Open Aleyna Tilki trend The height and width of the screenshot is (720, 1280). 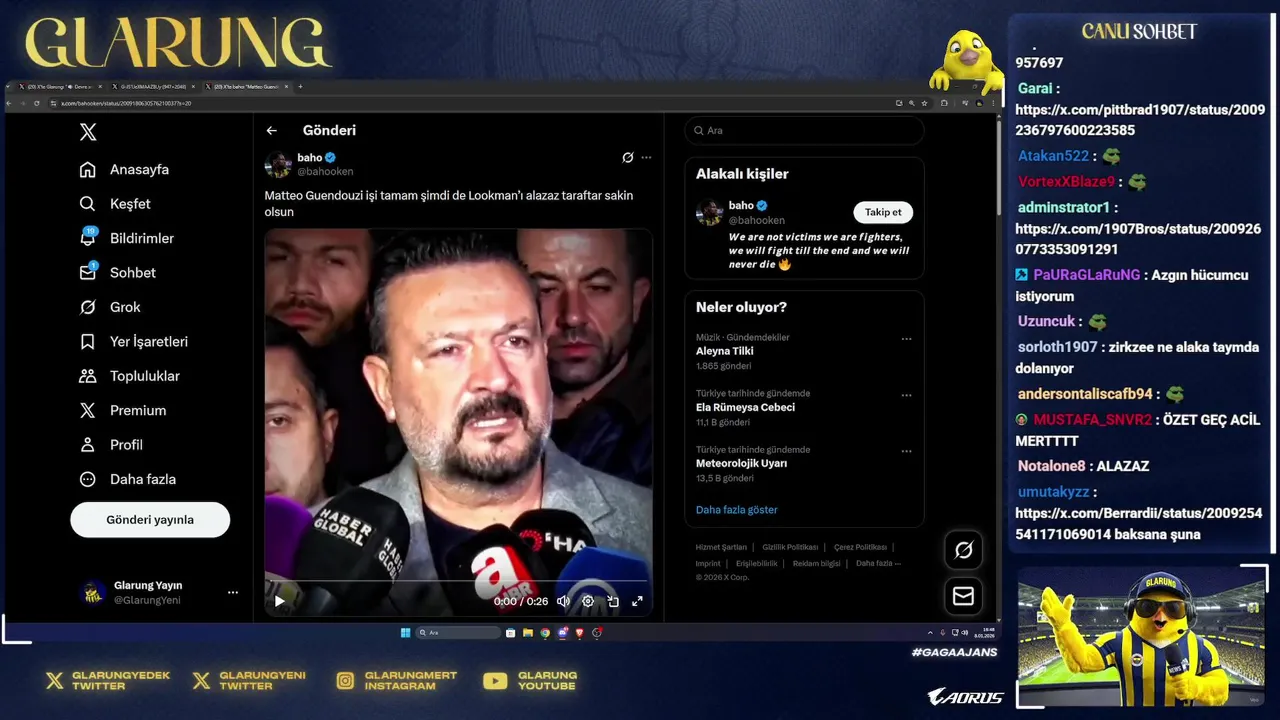tap(725, 351)
